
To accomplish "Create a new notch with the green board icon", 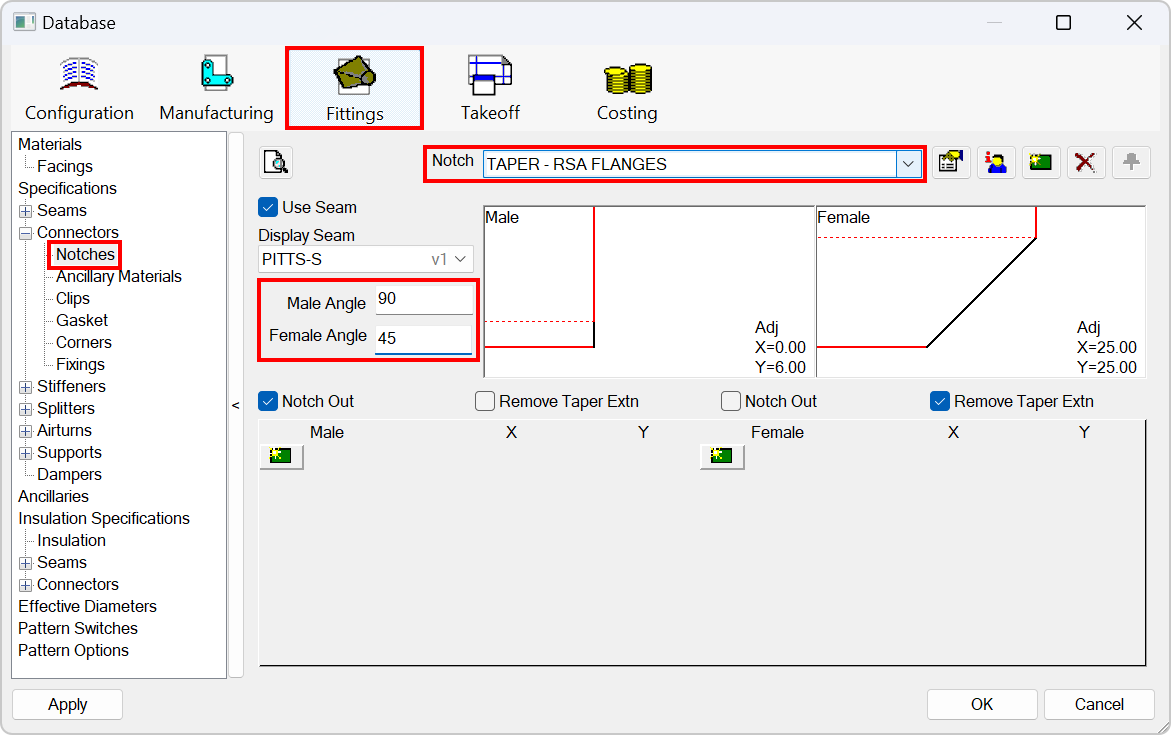I will click(x=1040, y=161).
